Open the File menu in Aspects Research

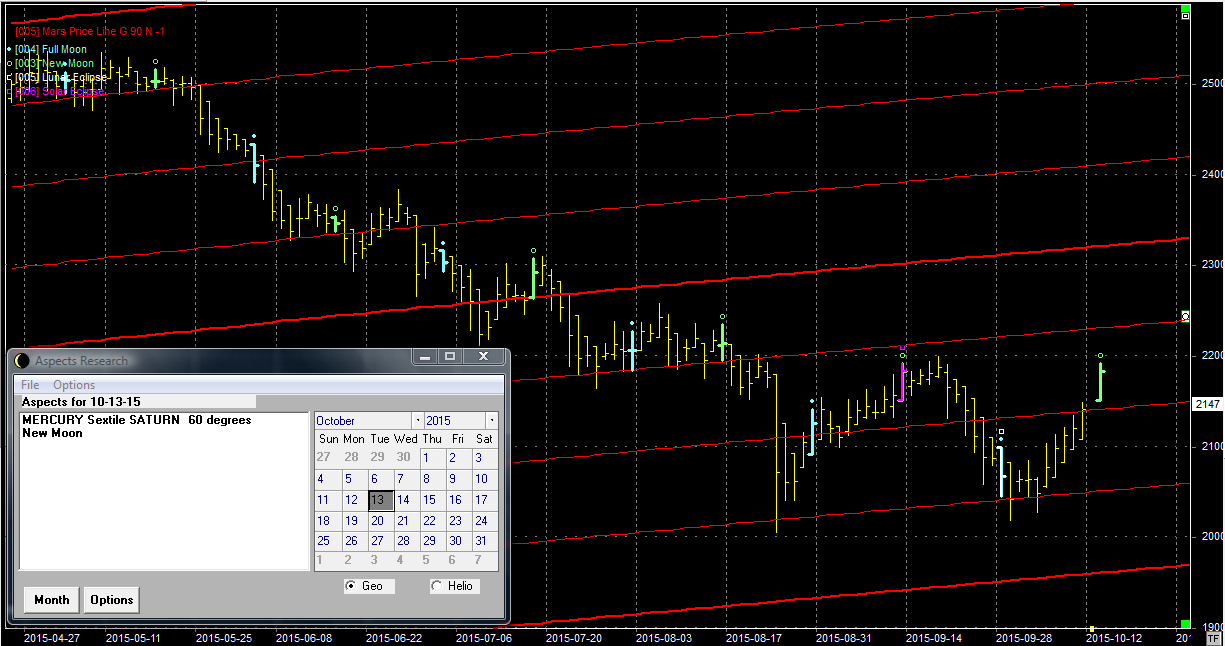tap(30, 385)
